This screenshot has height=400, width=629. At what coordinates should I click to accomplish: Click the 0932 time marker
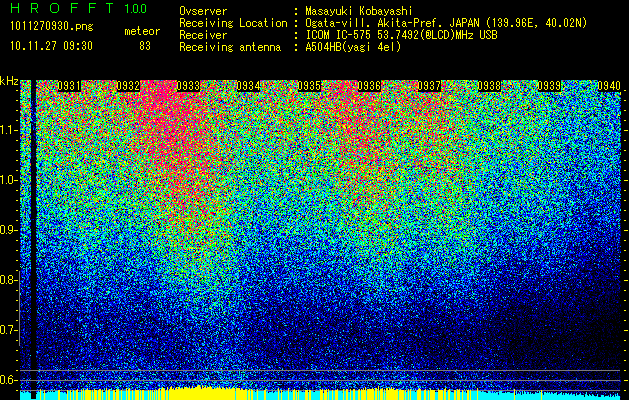128,86
